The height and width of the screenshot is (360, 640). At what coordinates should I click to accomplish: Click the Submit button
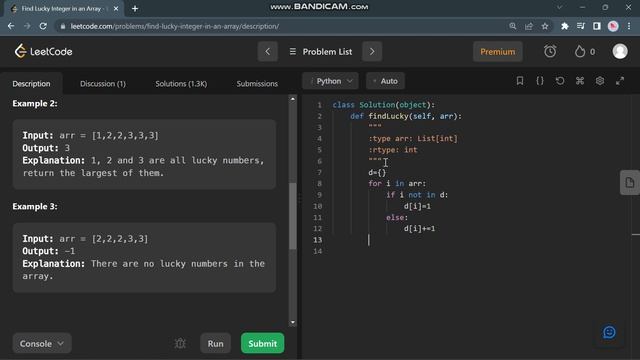click(262, 343)
